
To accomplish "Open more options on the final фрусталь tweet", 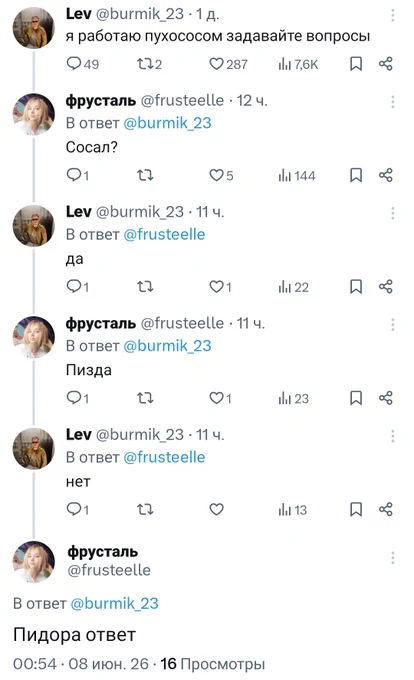I will coord(392,558).
